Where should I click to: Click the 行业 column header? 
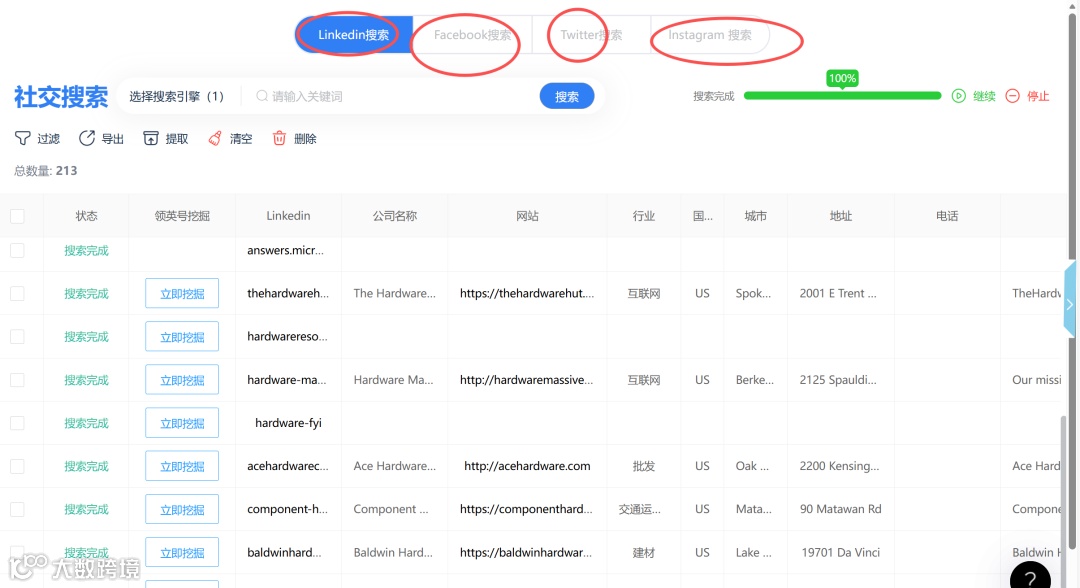pos(643,216)
